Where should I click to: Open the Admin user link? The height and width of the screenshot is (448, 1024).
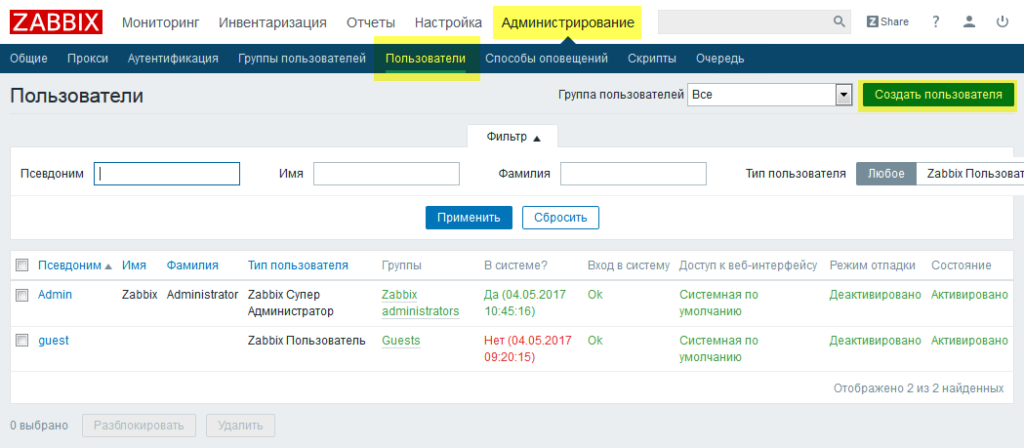click(x=55, y=295)
